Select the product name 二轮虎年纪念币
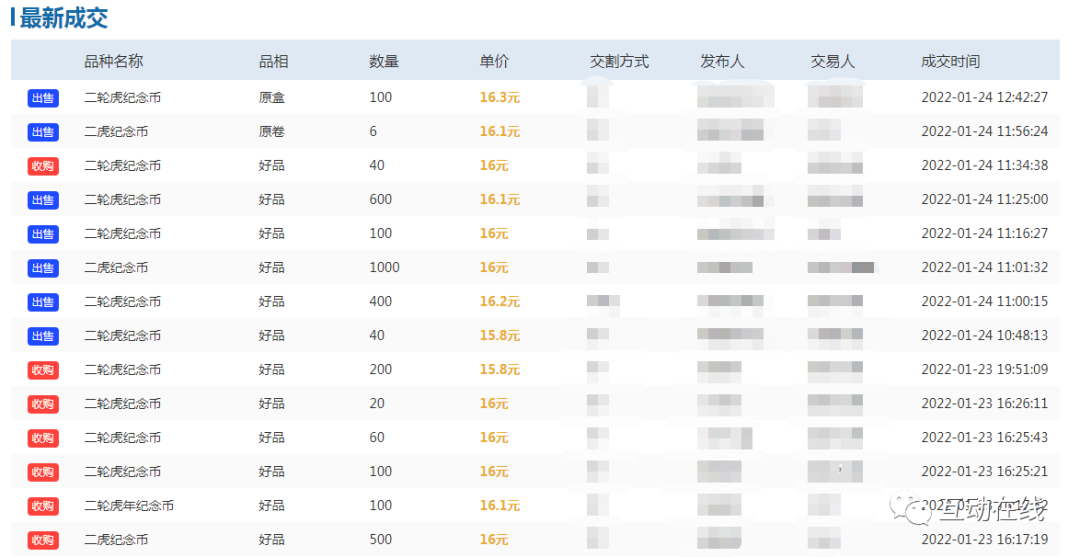The height and width of the screenshot is (557, 1080). pos(129,506)
